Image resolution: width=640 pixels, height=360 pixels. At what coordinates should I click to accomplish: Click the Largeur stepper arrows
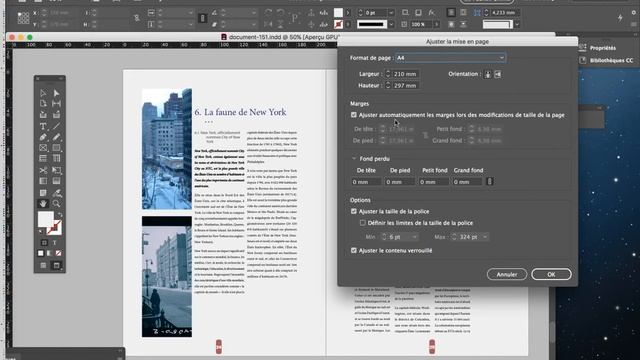coord(388,74)
